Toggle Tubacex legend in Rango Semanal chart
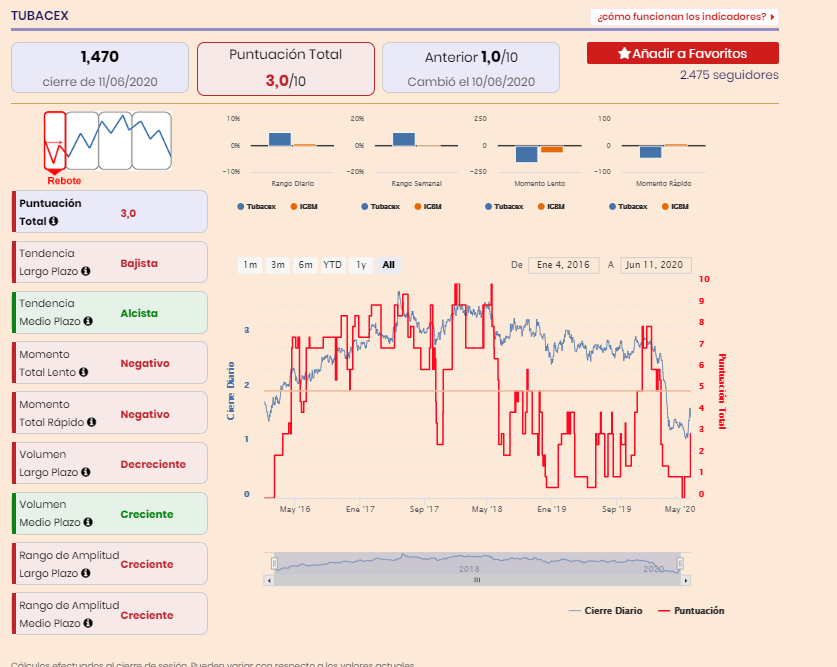 point(380,207)
